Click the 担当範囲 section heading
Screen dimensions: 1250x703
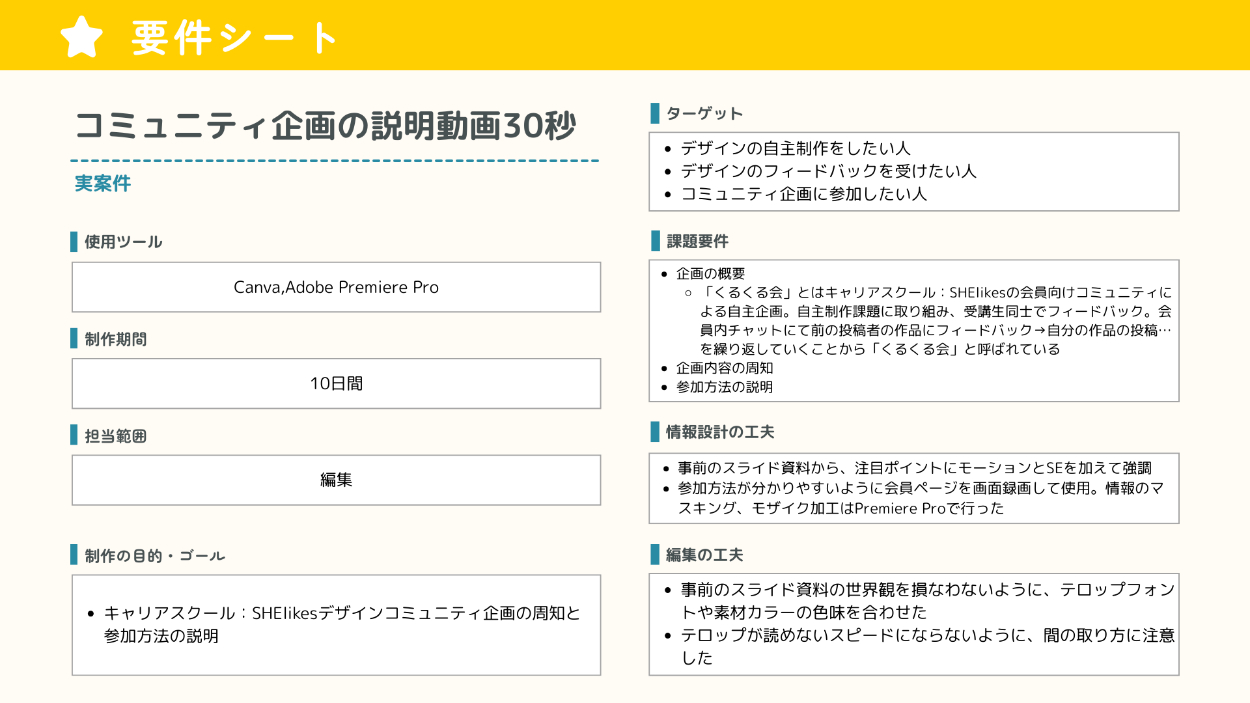pyautogui.click(x=115, y=436)
